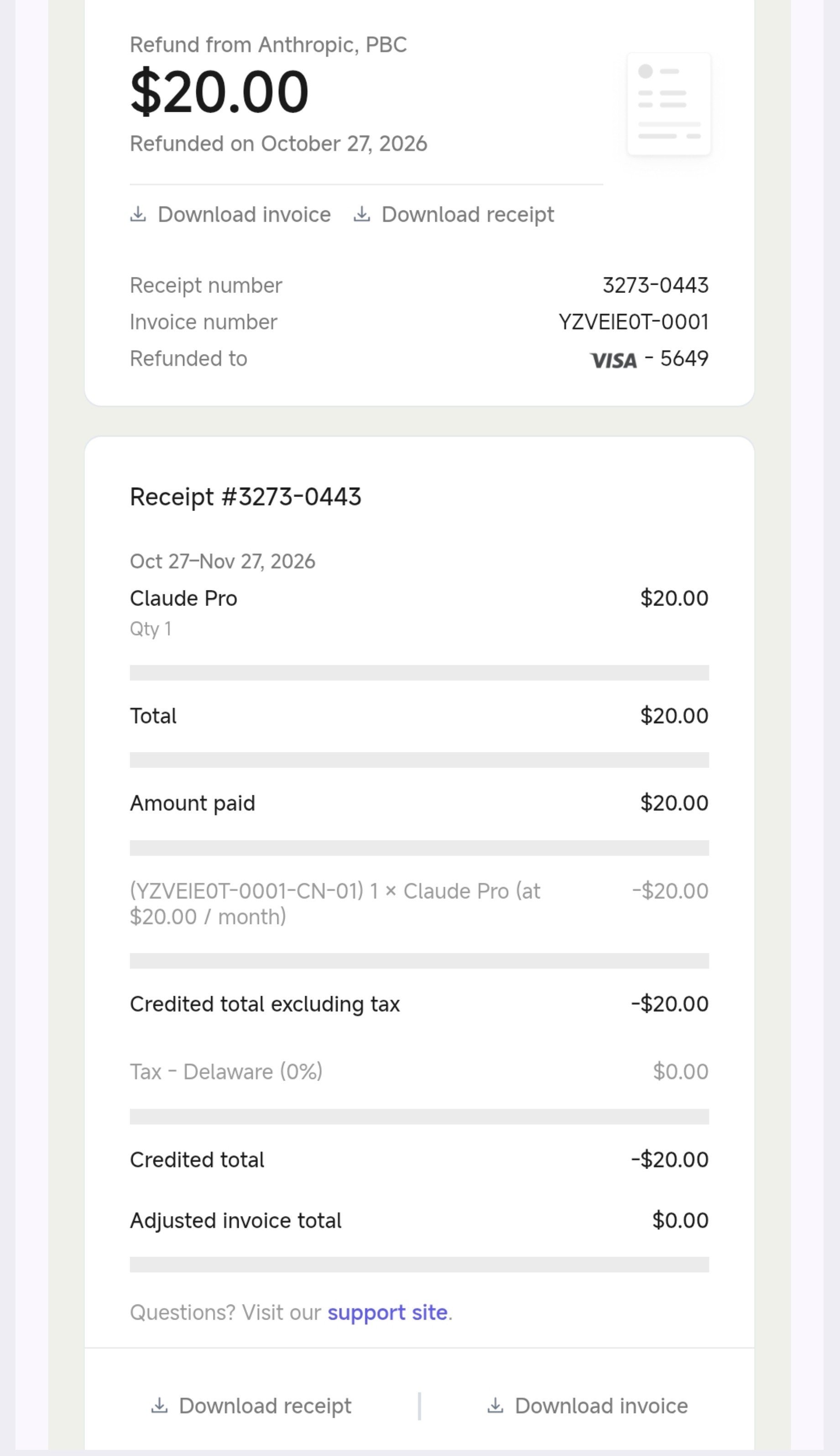The height and width of the screenshot is (1456, 840).
Task: Open the top Download receipt link text
Action: 468,214
